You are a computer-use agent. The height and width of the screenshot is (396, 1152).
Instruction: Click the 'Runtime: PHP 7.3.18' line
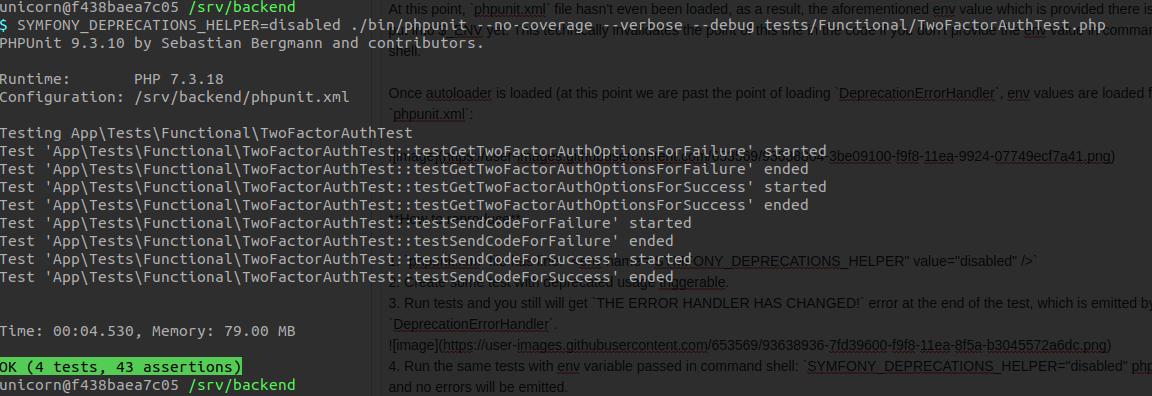pos(112,79)
